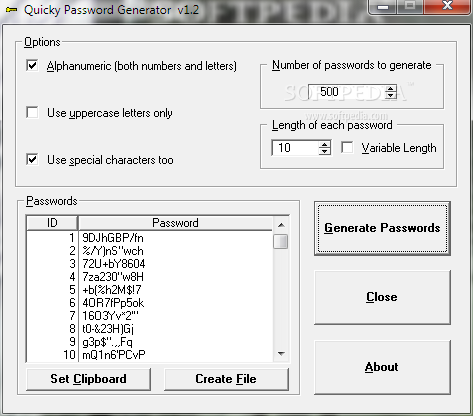Open the About dialog

[382, 367]
